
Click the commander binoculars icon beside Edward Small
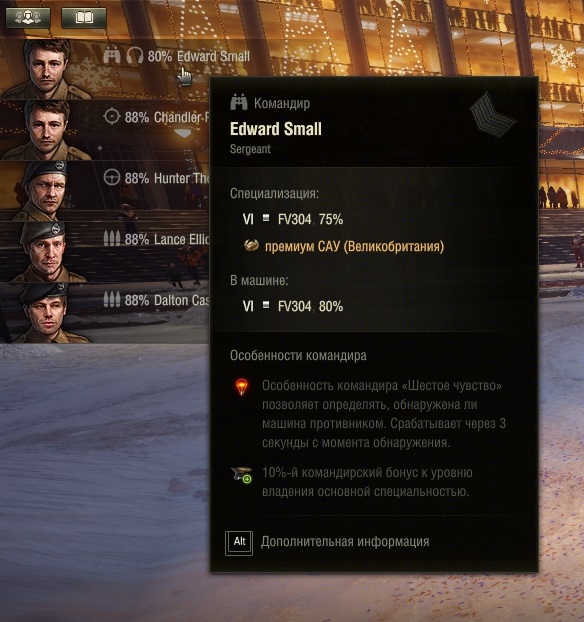point(112,56)
